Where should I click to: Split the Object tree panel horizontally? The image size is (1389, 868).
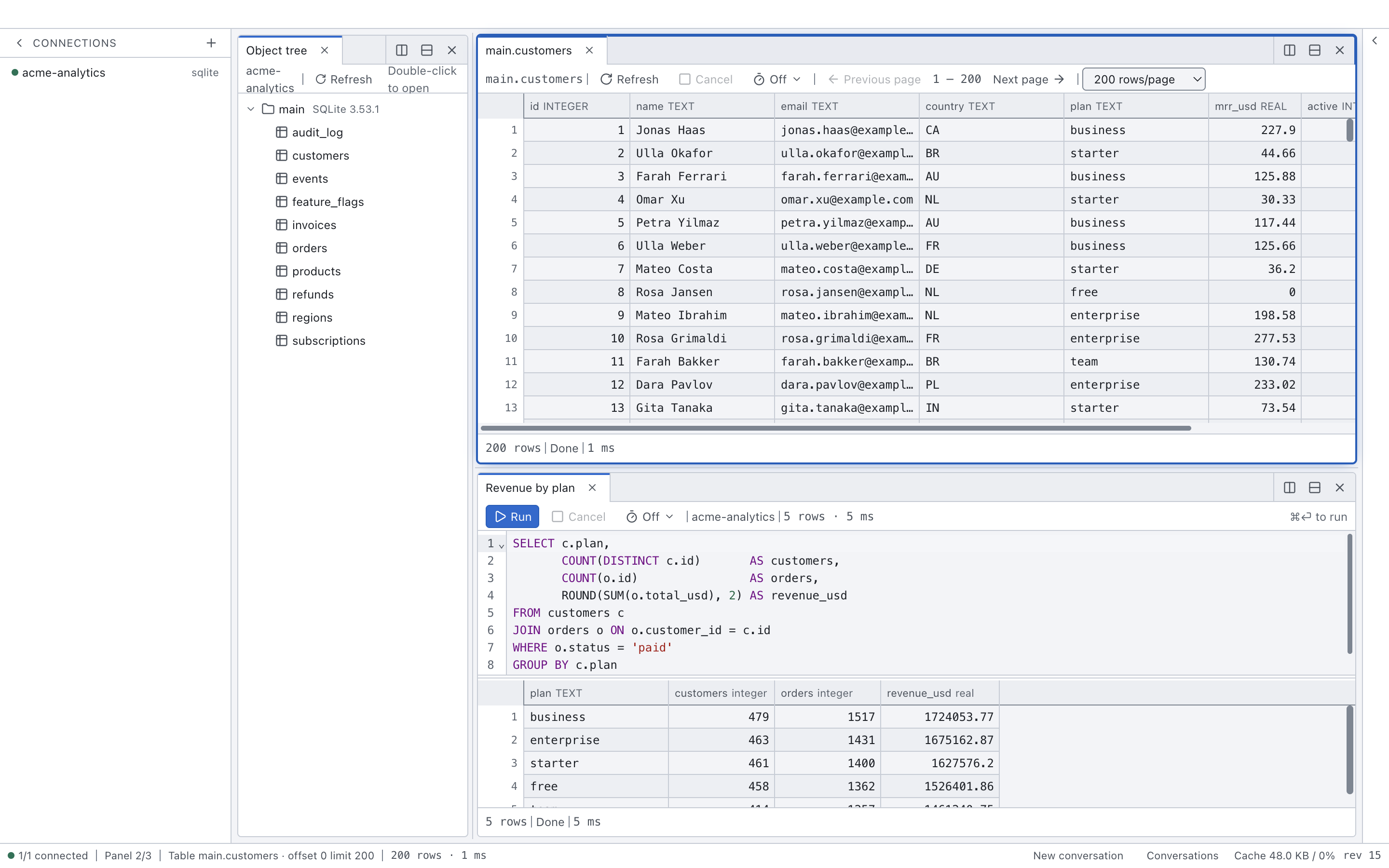tap(427, 51)
